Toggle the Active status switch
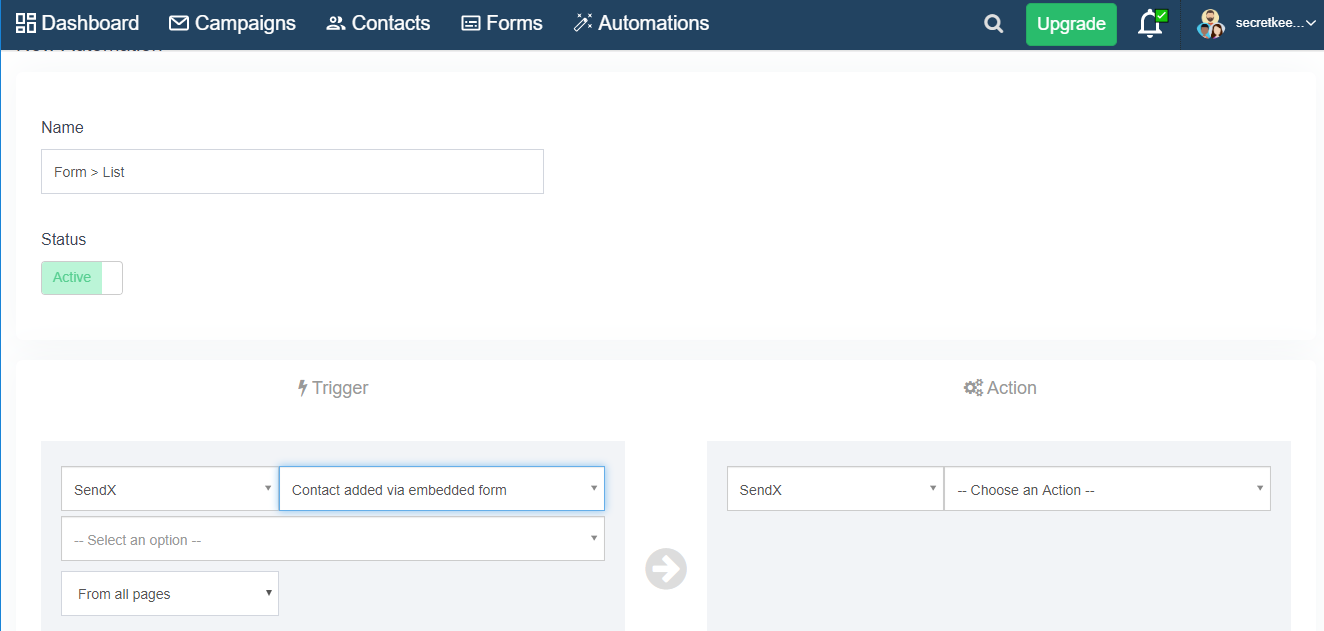Viewport: 1324px width, 631px height. point(82,278)
